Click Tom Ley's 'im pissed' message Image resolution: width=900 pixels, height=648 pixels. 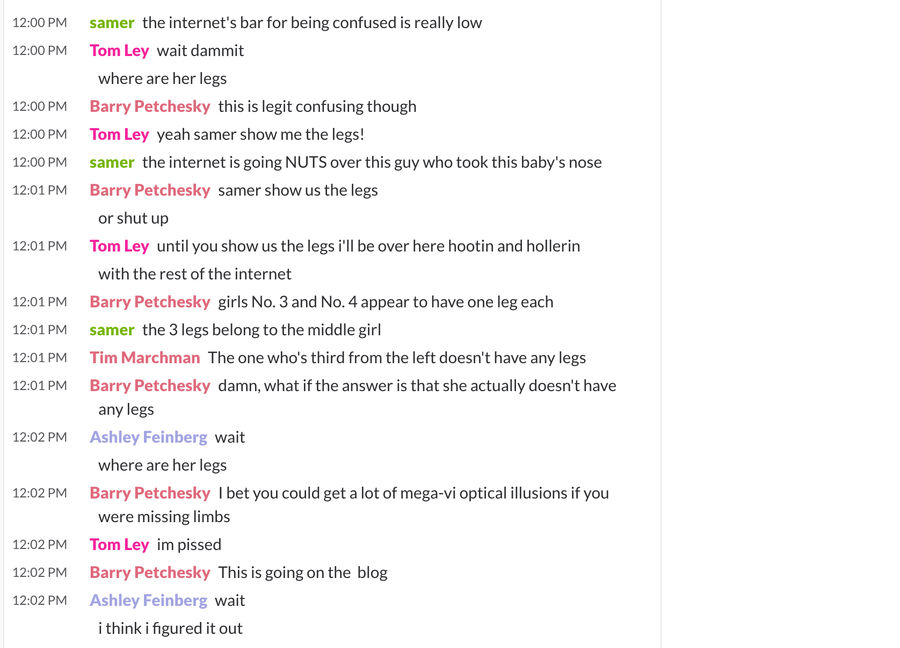pos(189,545)
